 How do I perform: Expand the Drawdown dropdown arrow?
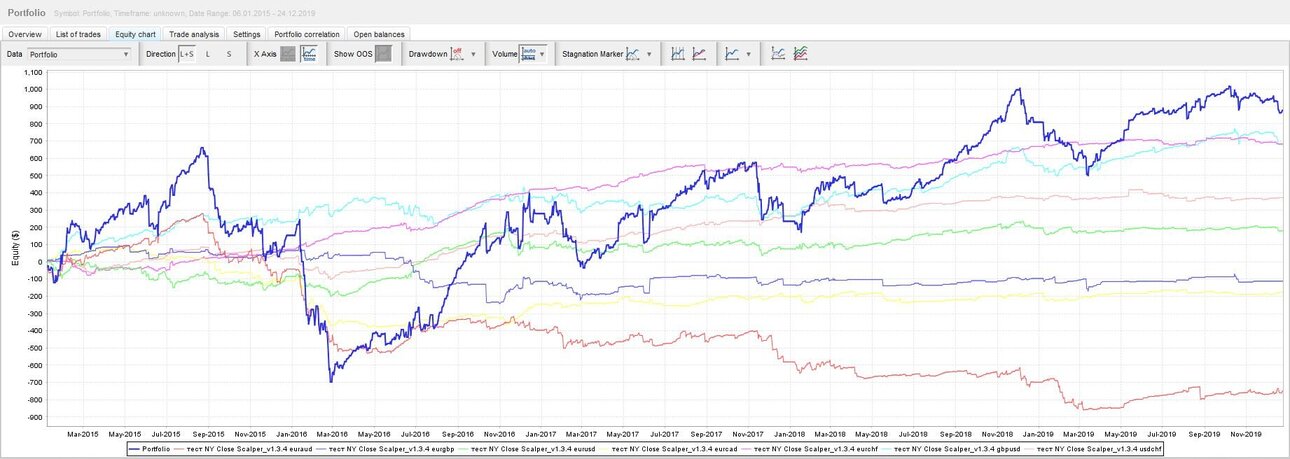pyautogui.click(x=473, y=54)
